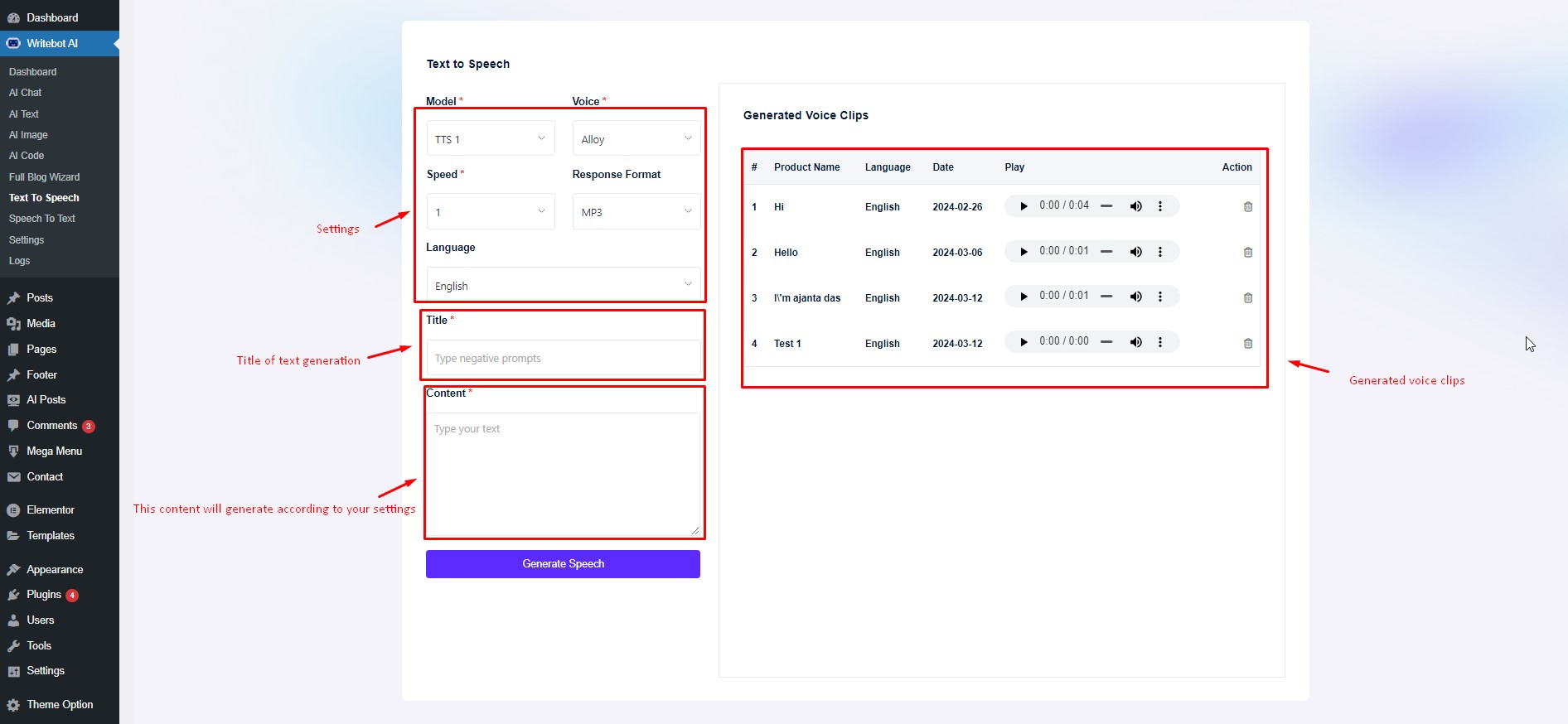Screen dimensions: 1568x724
Task: Open Footer menu item
Action: point(60,374)
